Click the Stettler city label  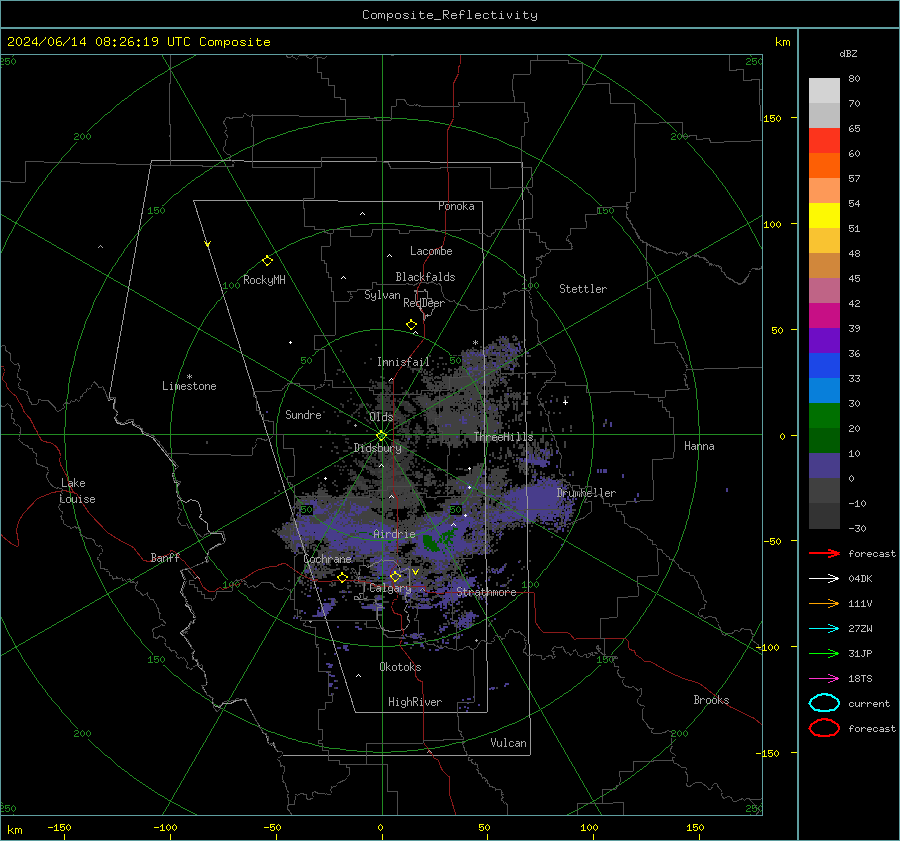point(583,289)
